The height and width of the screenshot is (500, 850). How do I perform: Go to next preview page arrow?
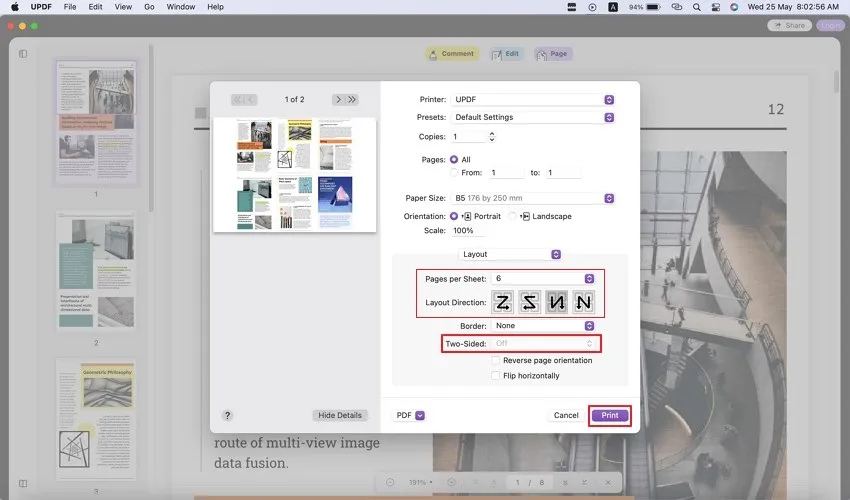[338, 99]
